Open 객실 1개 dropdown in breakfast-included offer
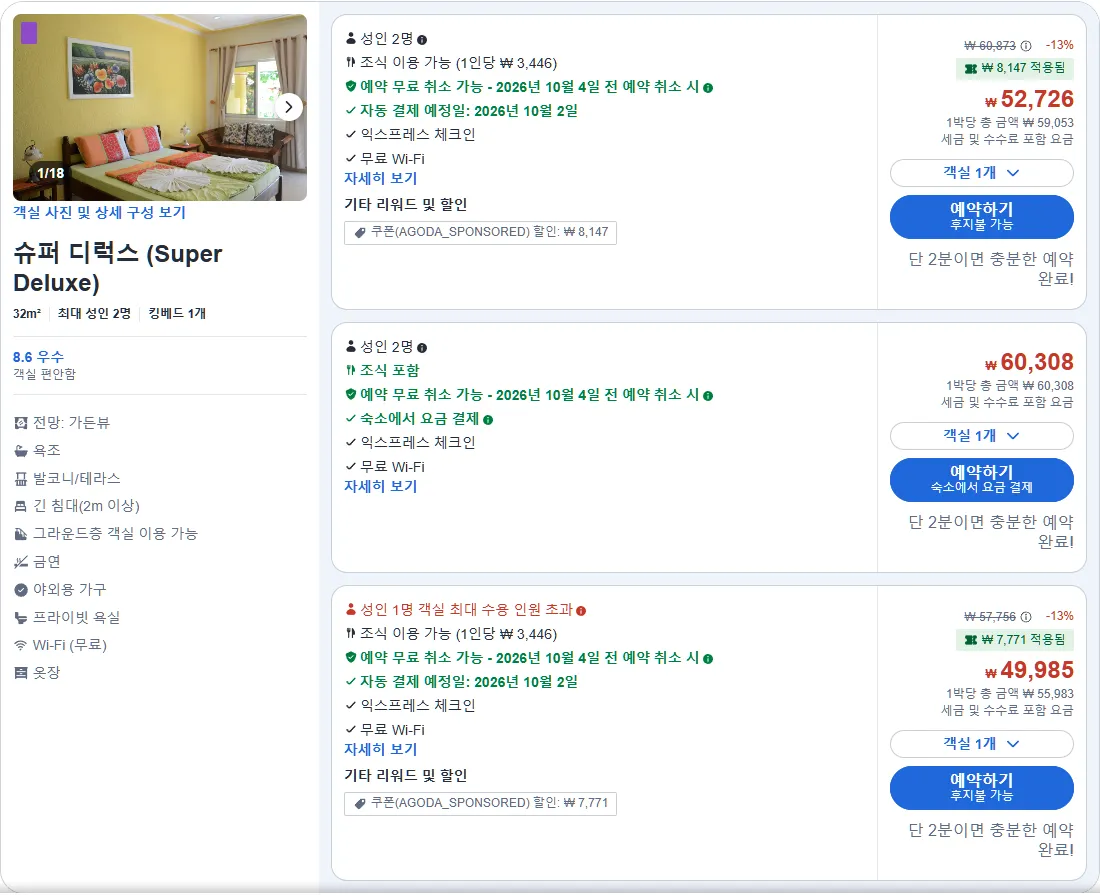Image resolution: width=1100 pixels, height=895 pixels. coord(981,436)
